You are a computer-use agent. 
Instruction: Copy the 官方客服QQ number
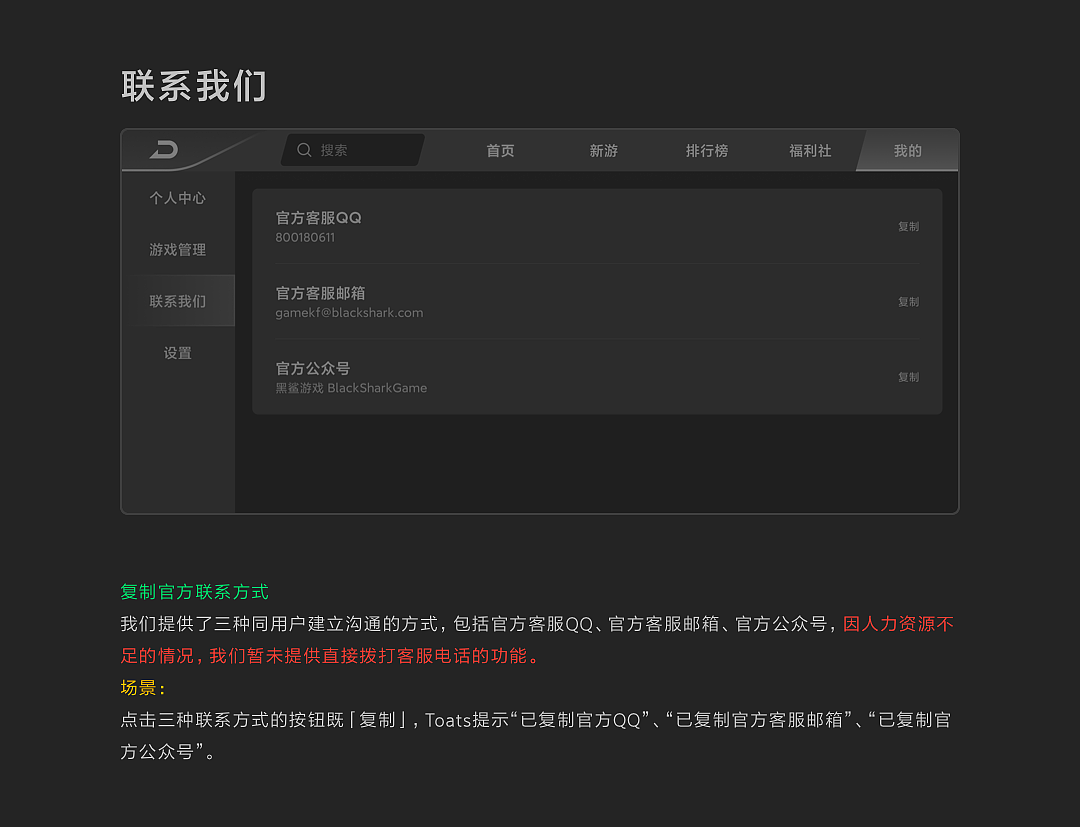[908, 226]
